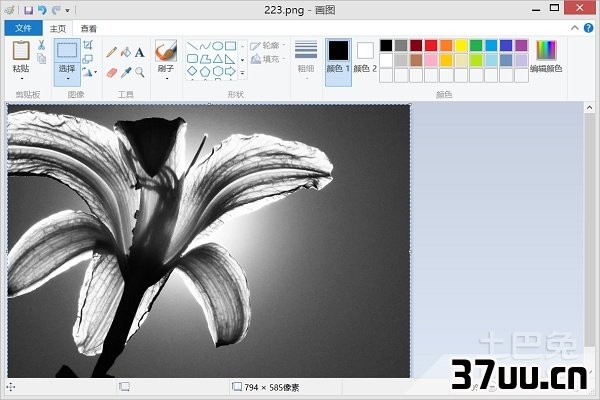The image size is (600, 400).
Task: Choose the triangle shape
Action: click(218, 59)
